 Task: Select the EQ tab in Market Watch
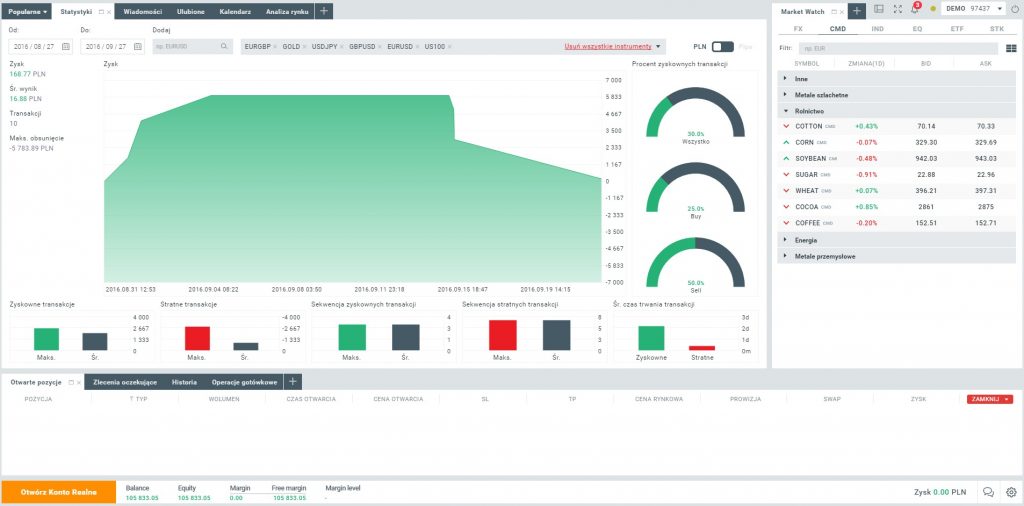pos(918,29)
